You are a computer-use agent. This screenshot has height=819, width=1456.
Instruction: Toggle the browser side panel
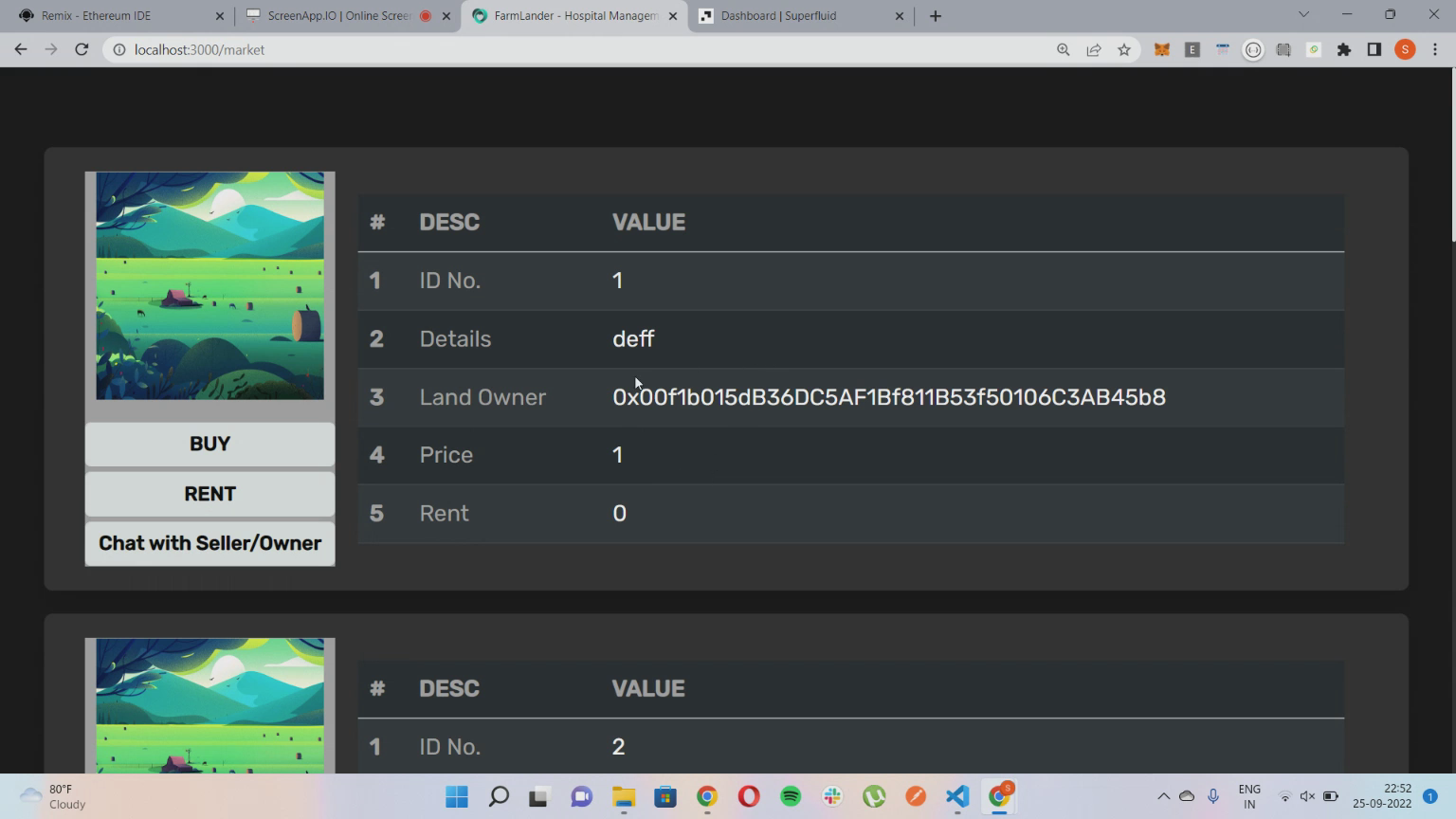tap(1374, 50)
